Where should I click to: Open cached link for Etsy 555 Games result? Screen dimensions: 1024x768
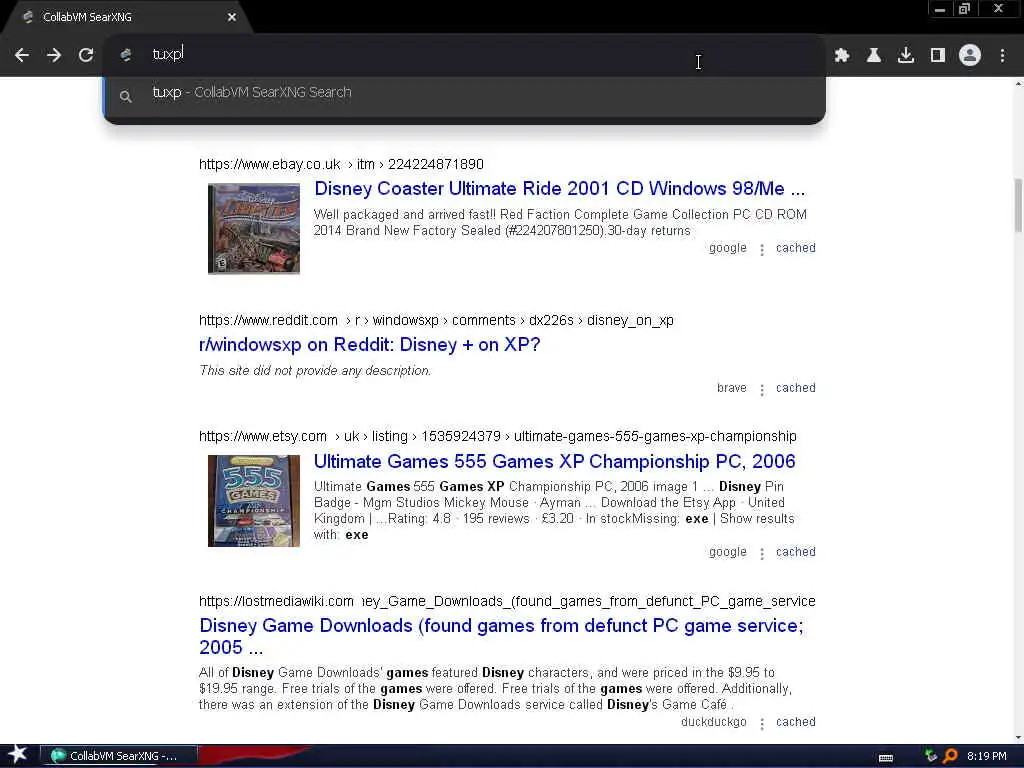click(795, 552)
